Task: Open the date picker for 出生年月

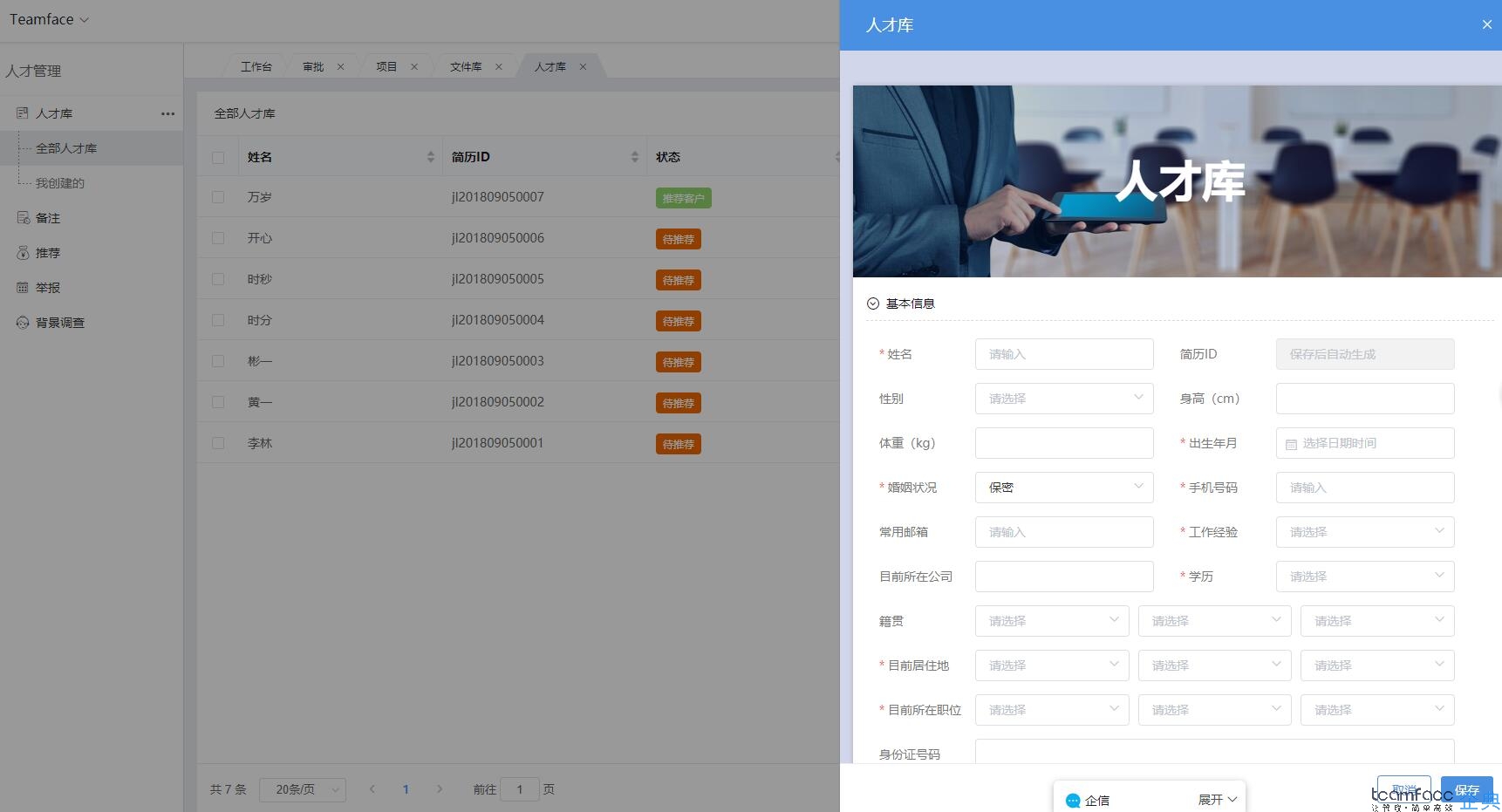Action: [1363, 443]
